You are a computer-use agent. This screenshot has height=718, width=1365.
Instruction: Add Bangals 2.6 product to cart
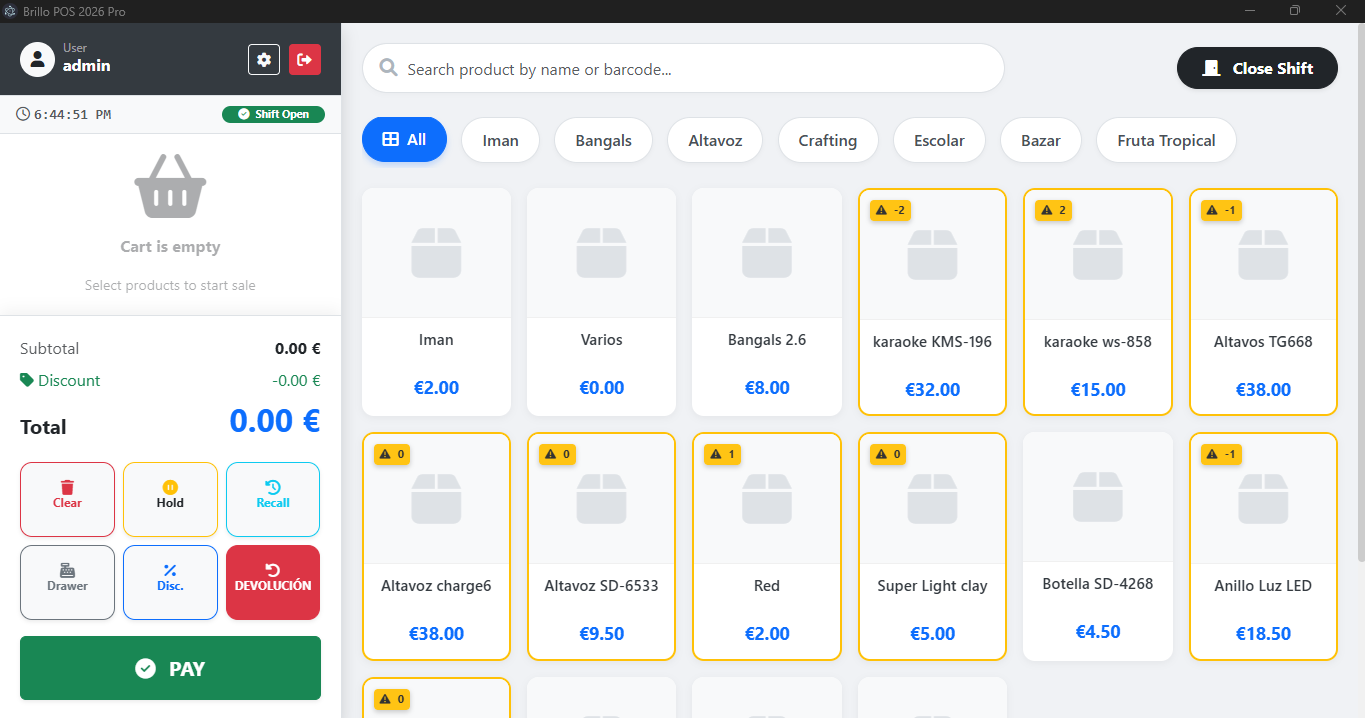(x=767, y=302)
